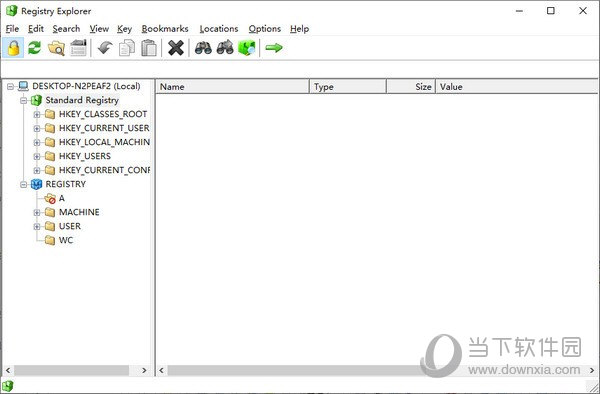
Task: Open the View menu
Action: tap(99, 29)
